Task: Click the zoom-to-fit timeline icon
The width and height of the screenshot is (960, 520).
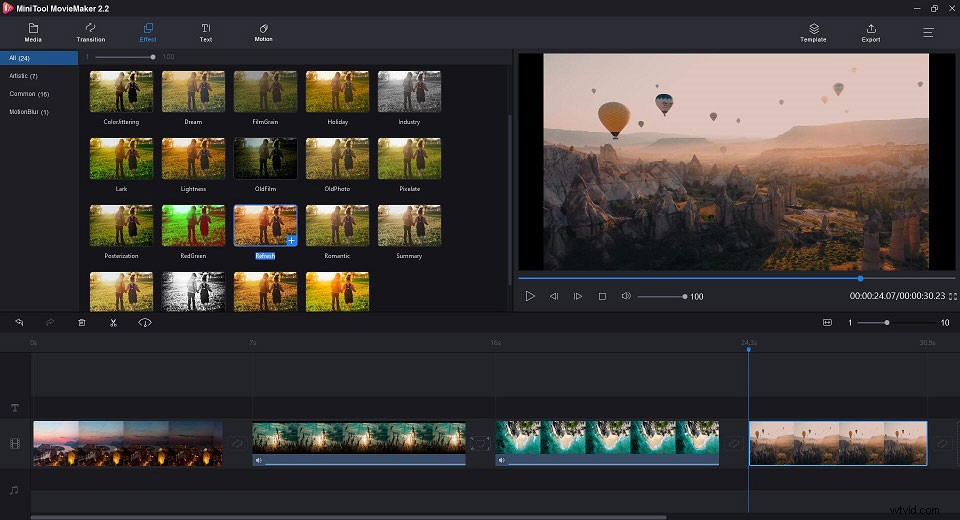Action: [827, 323]
